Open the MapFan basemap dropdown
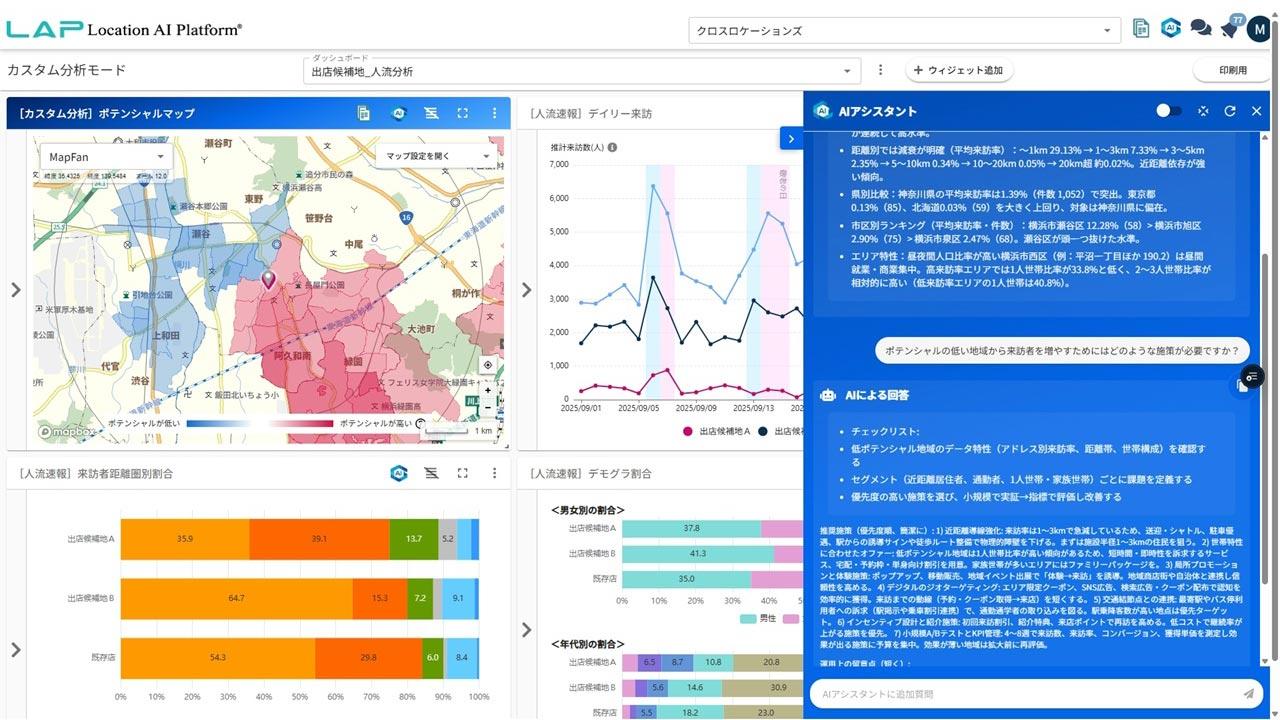Image resolution: width=1280 pixels, height=720 pixels. [x=106, y=157]
